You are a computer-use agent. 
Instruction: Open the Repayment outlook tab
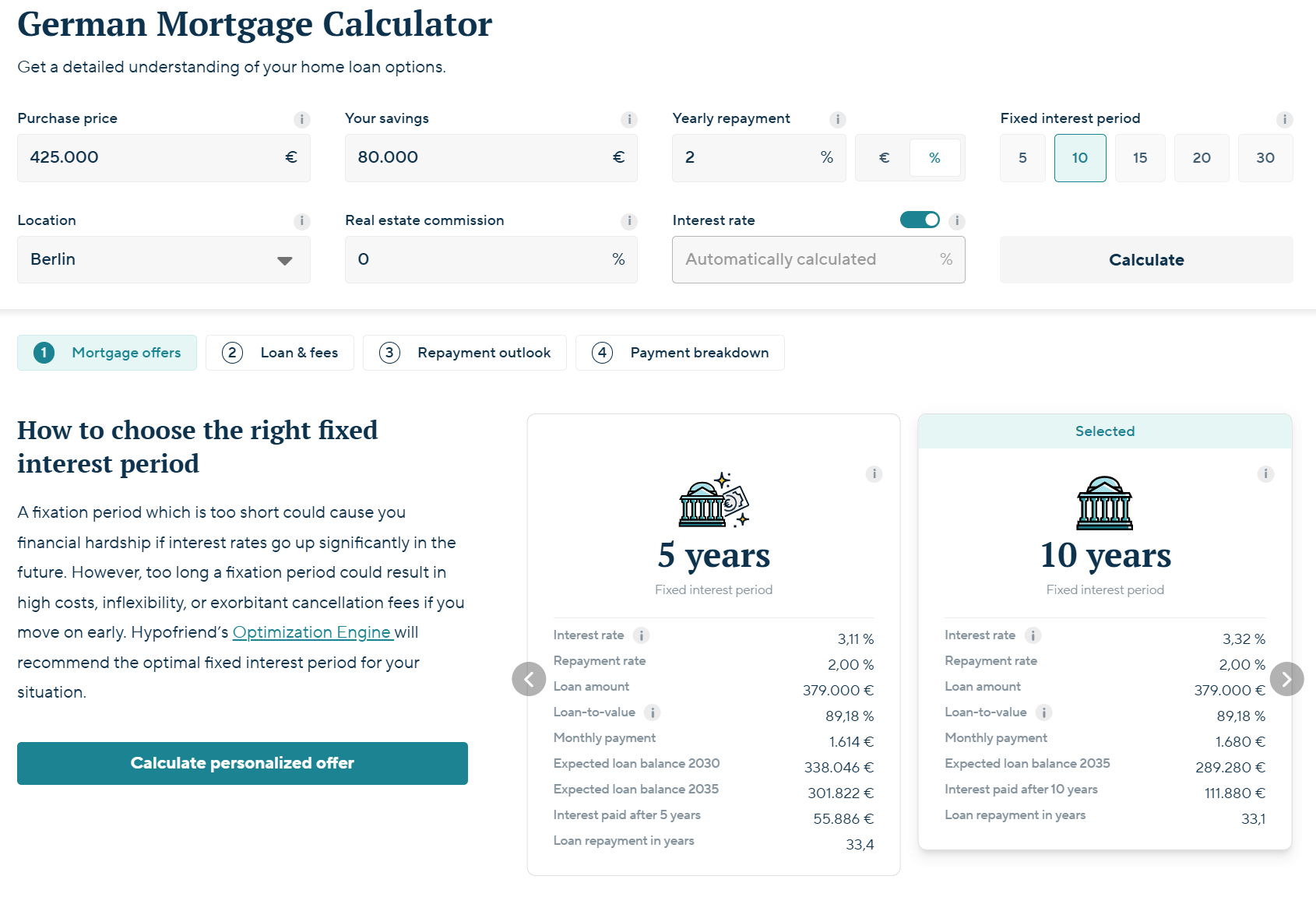click(465, 353)
